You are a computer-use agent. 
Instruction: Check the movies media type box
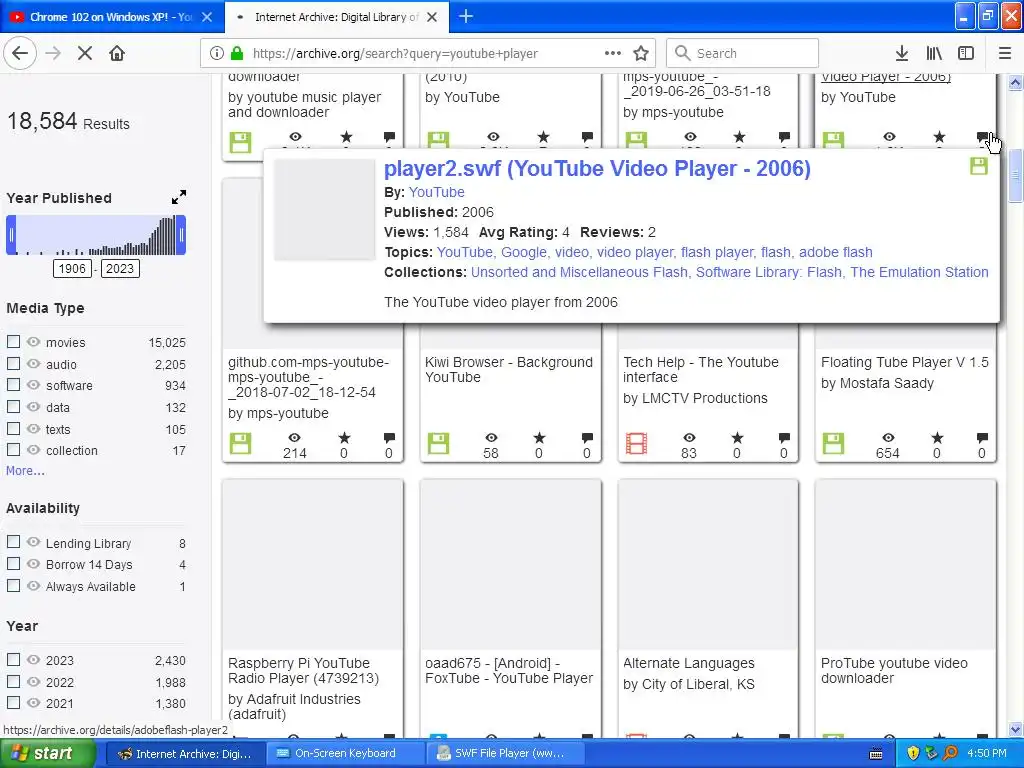tap(13, 342)
